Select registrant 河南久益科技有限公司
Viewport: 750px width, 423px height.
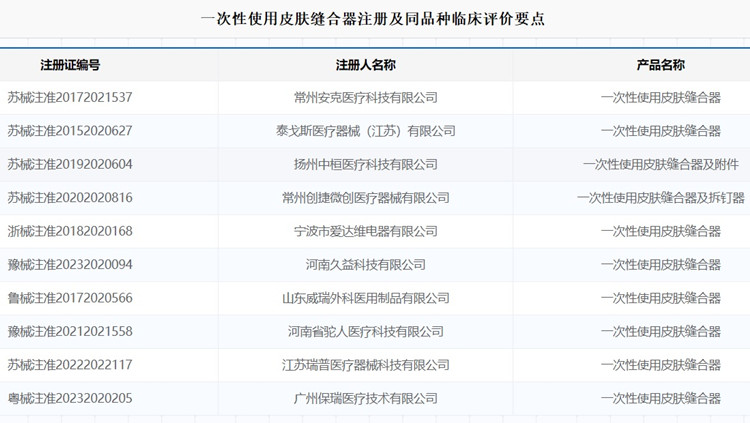point(366,265)
